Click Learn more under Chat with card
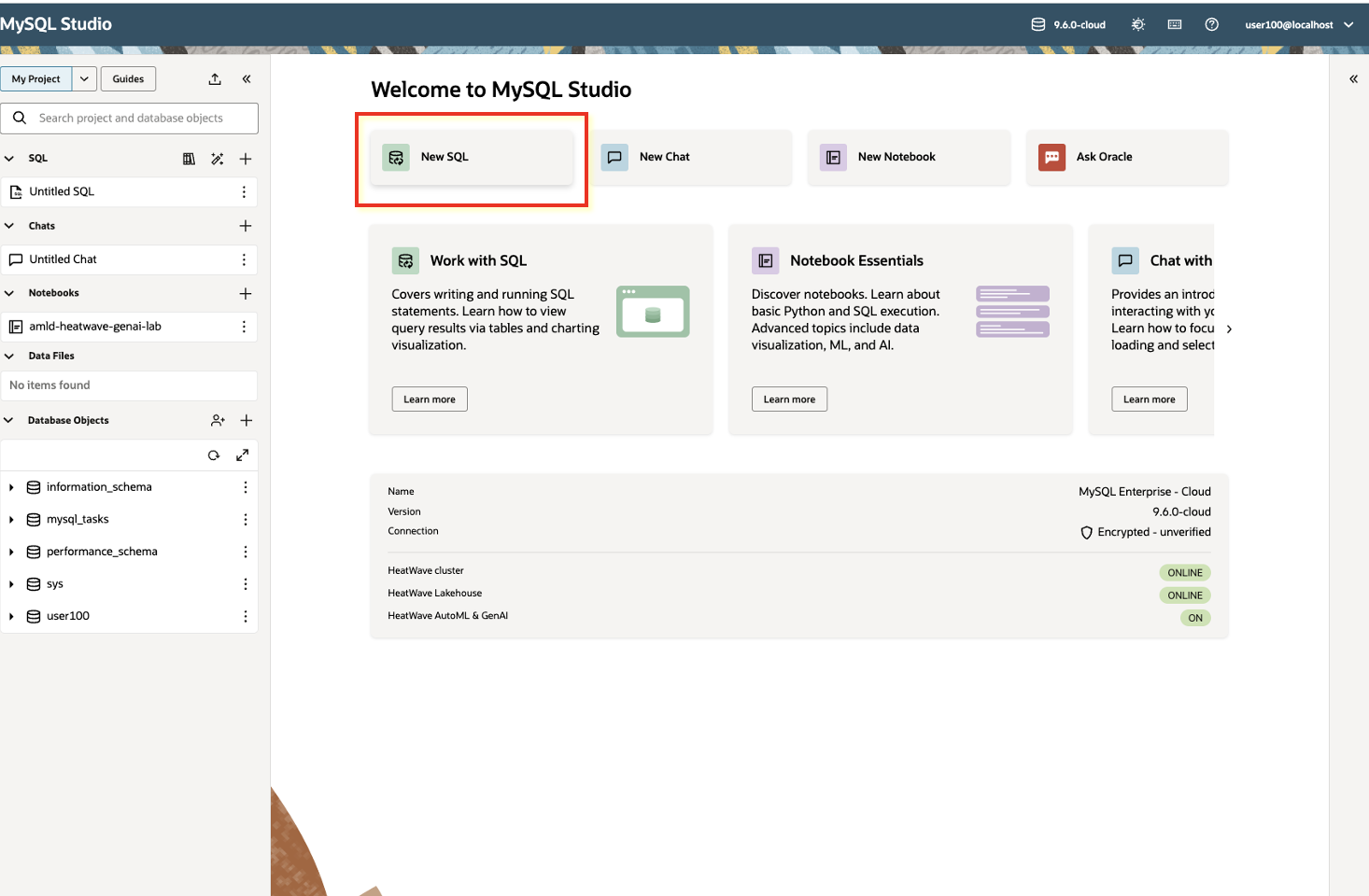The height and width of the screenshot is (896, 1369). click(1150, 399)
